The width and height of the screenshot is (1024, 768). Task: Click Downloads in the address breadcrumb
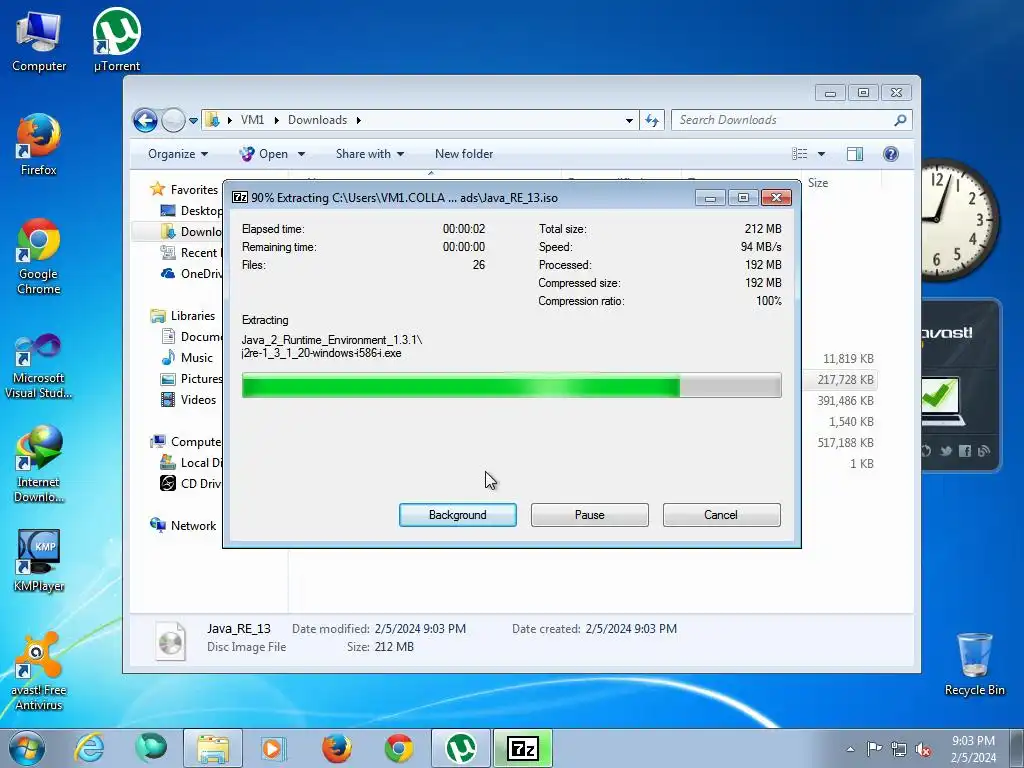click(317, 120)
